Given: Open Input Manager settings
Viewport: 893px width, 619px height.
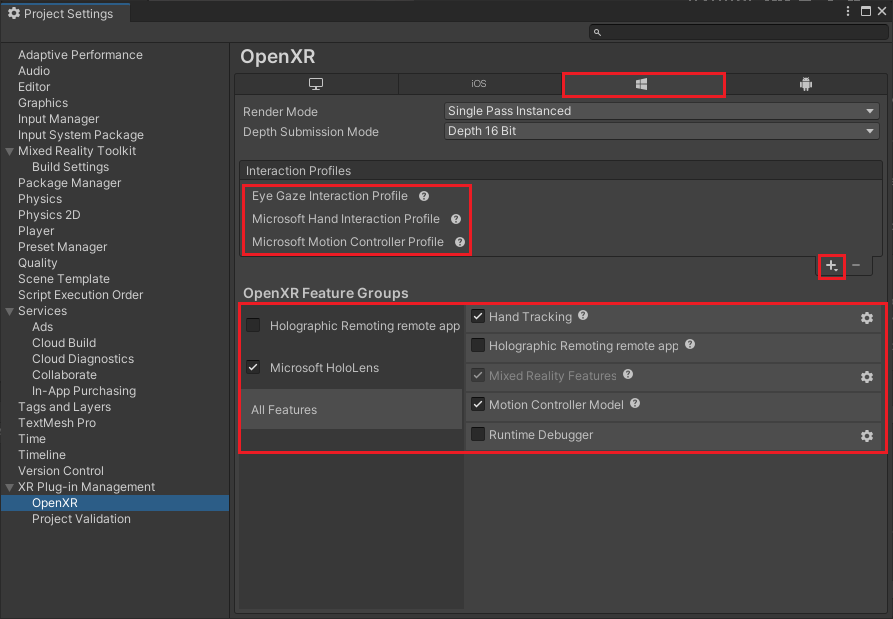Looking at the screenshot, I should click(x=58, y=119).
